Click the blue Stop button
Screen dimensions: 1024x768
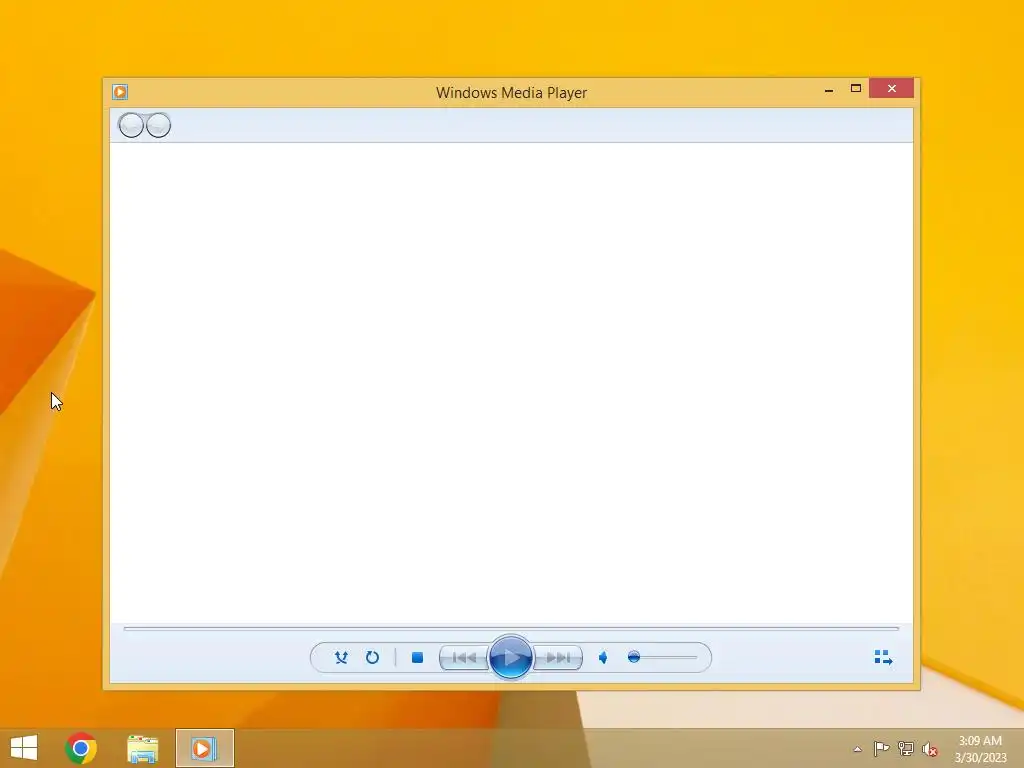point(417,658)
